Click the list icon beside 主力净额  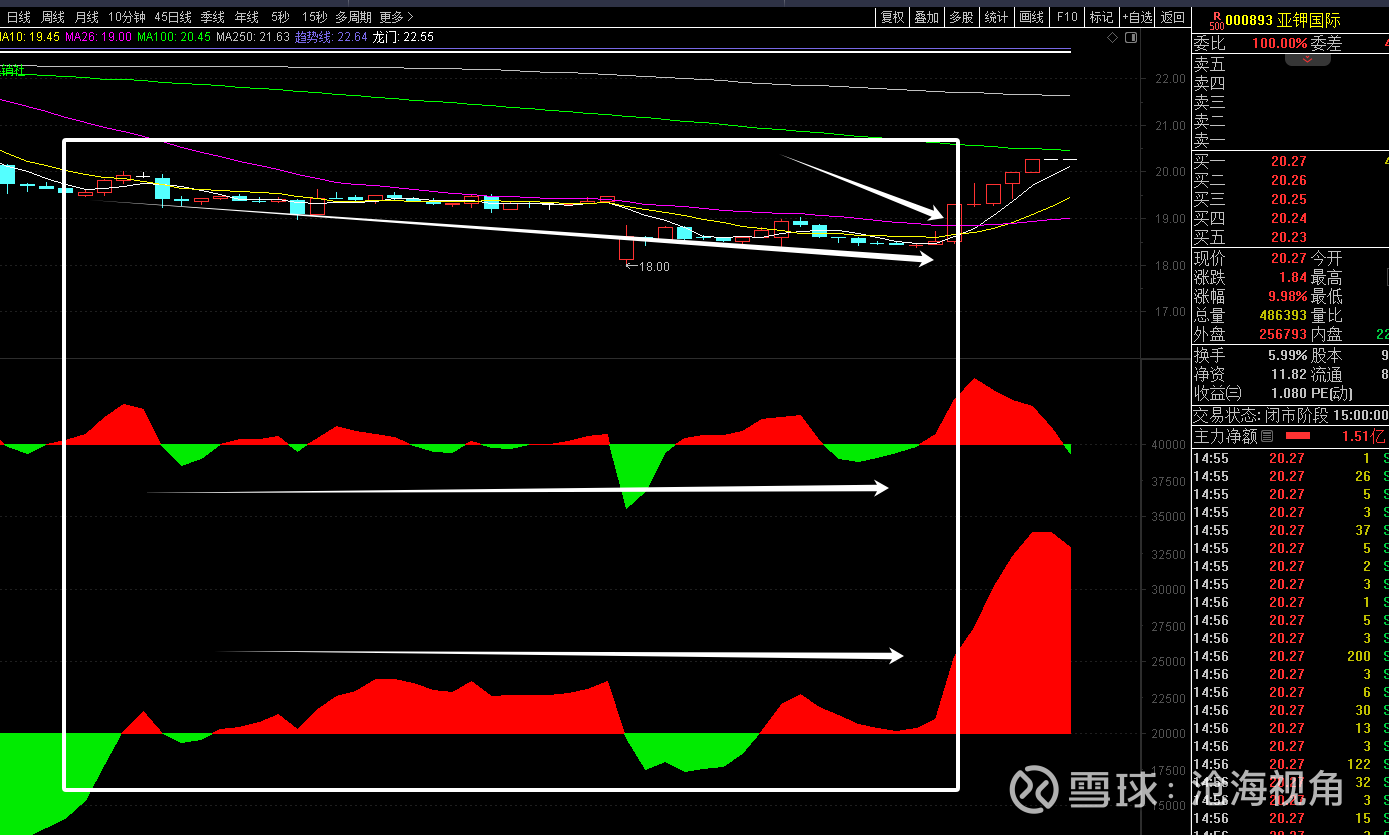(1268, 436)
